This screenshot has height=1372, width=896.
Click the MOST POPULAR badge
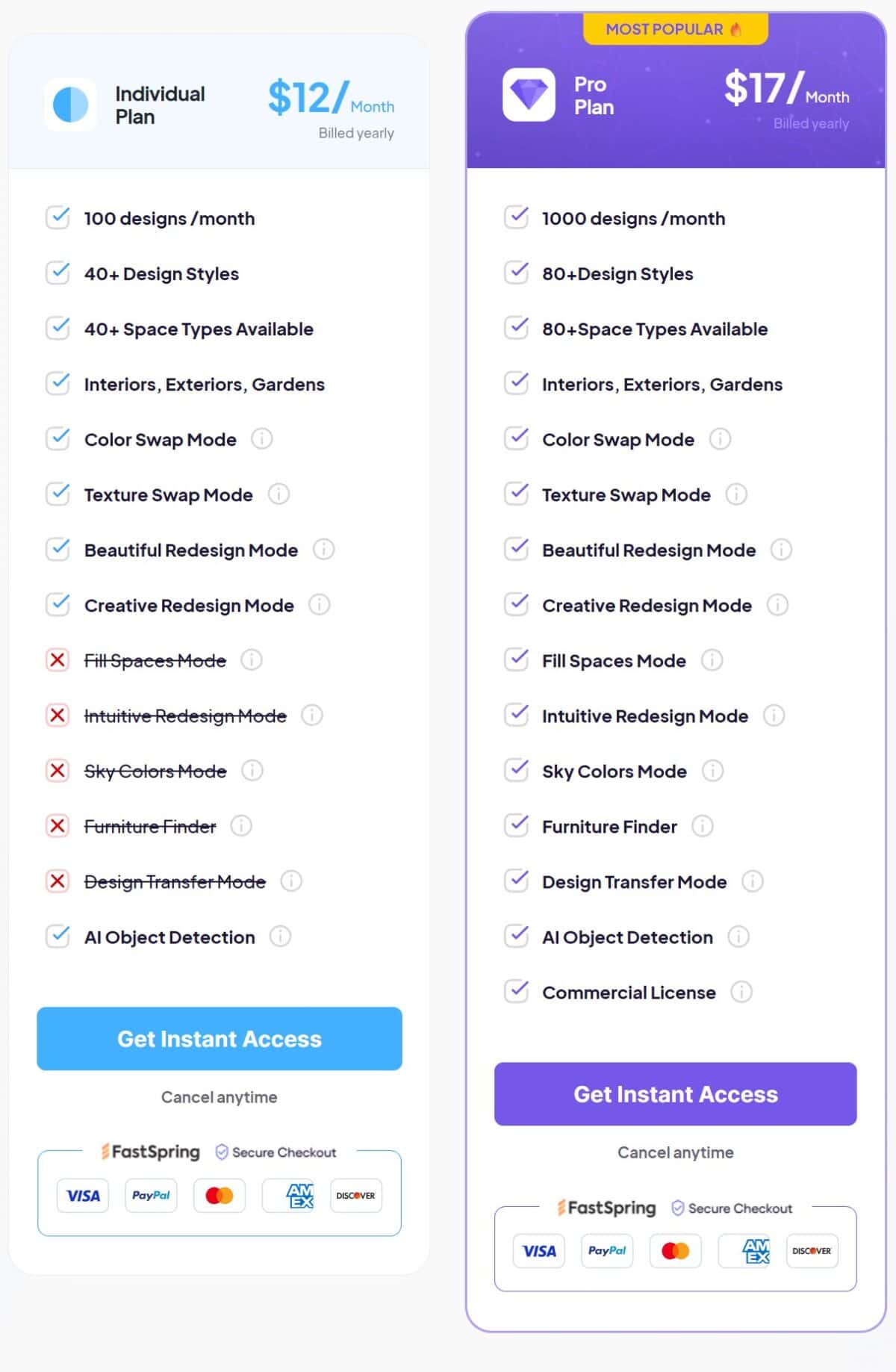(675, 29)
